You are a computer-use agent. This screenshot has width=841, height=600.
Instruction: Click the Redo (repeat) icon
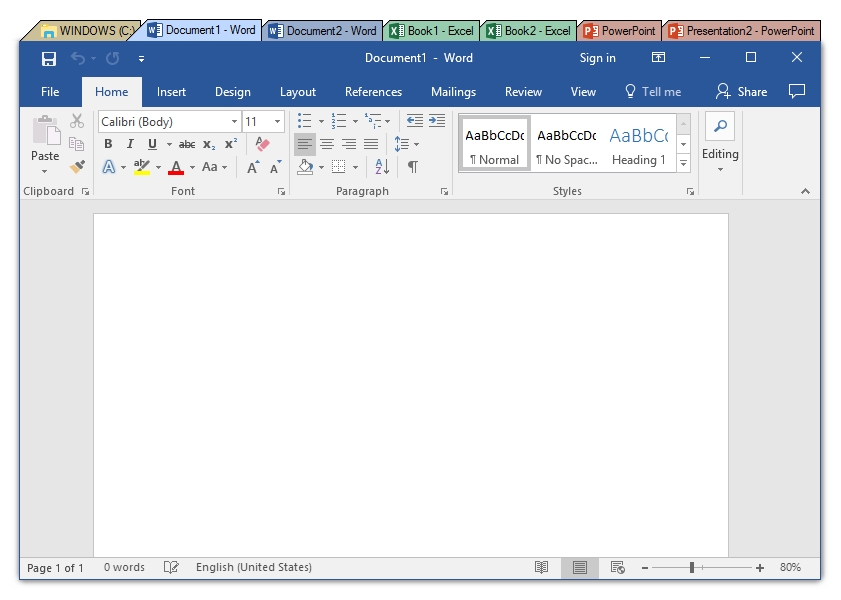point(113,58)
